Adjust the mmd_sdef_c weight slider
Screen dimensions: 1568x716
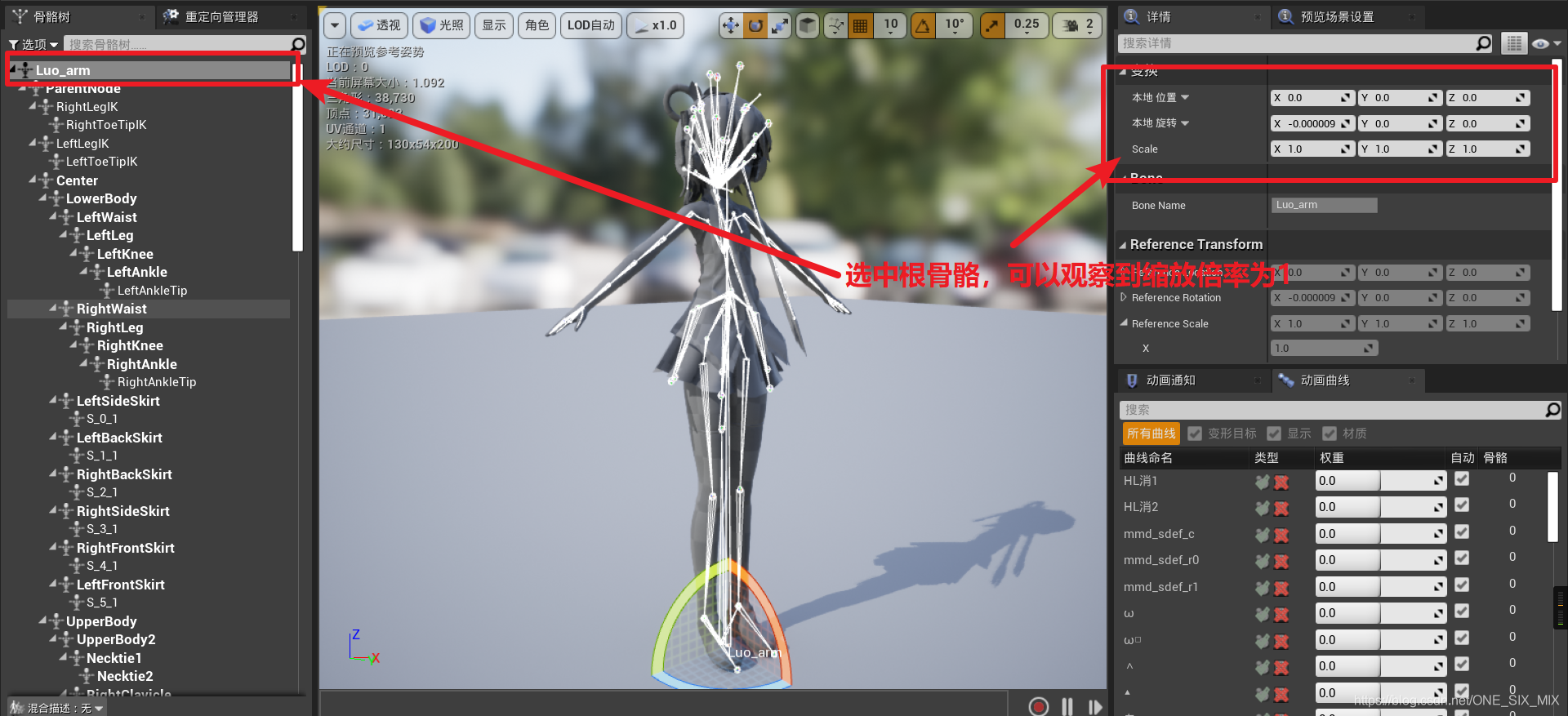click(1379, 534)
